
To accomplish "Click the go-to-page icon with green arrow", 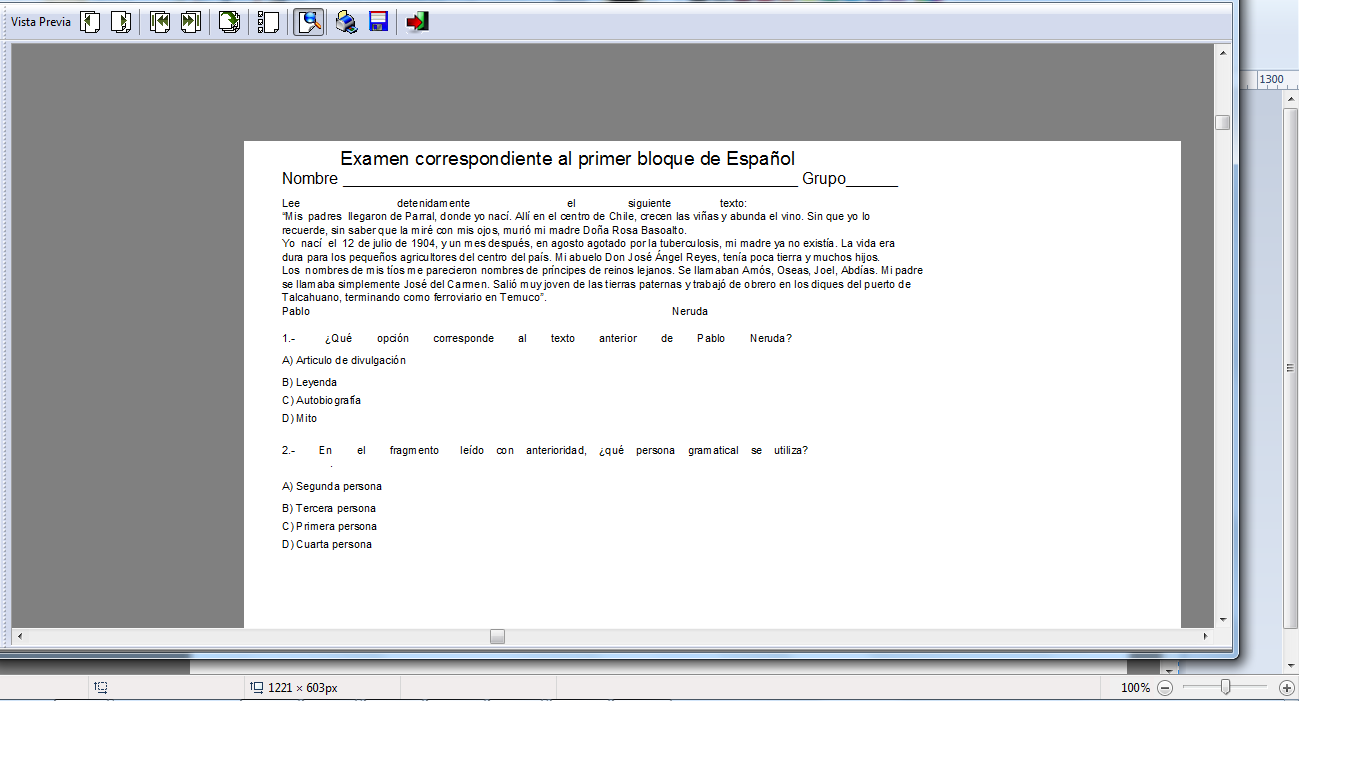I will (229, 22).
